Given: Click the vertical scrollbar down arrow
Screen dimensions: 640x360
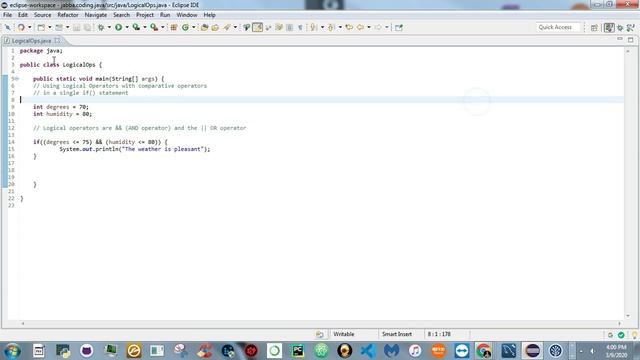Looking at the screenshot, I should [x=628, y=316].
